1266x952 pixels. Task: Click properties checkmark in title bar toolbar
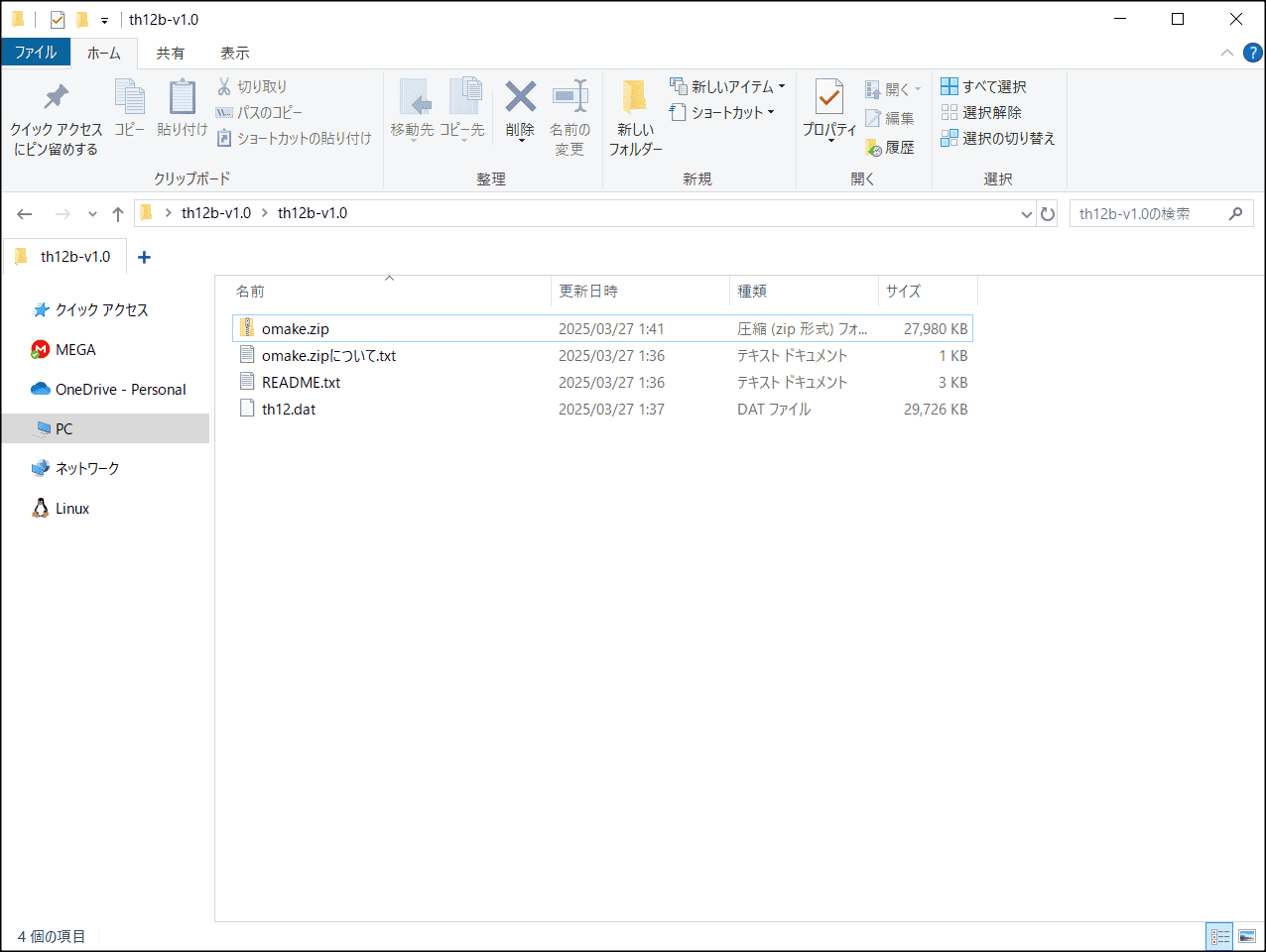(x=58, y=19)
